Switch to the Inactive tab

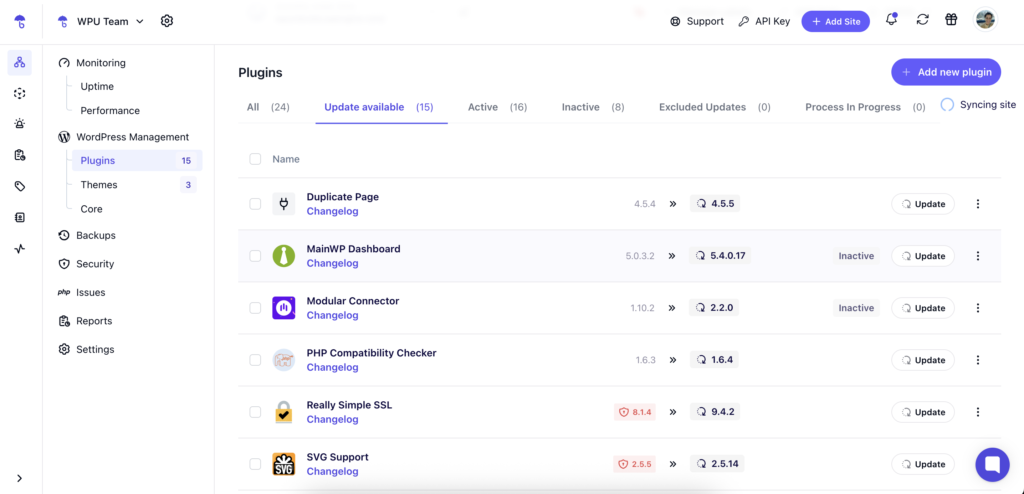coord(592,107)
